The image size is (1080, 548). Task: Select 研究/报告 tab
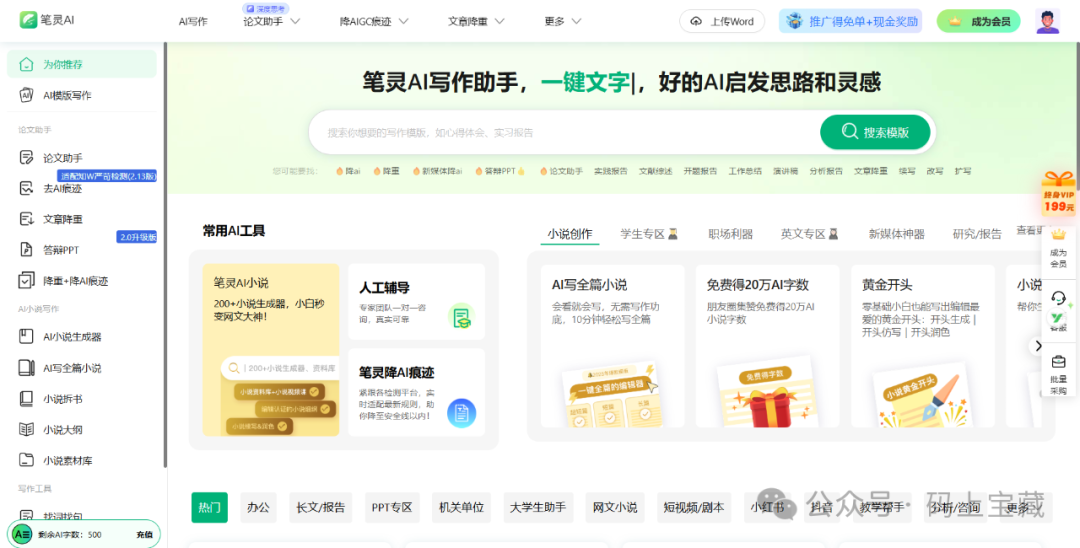[977, 234]
